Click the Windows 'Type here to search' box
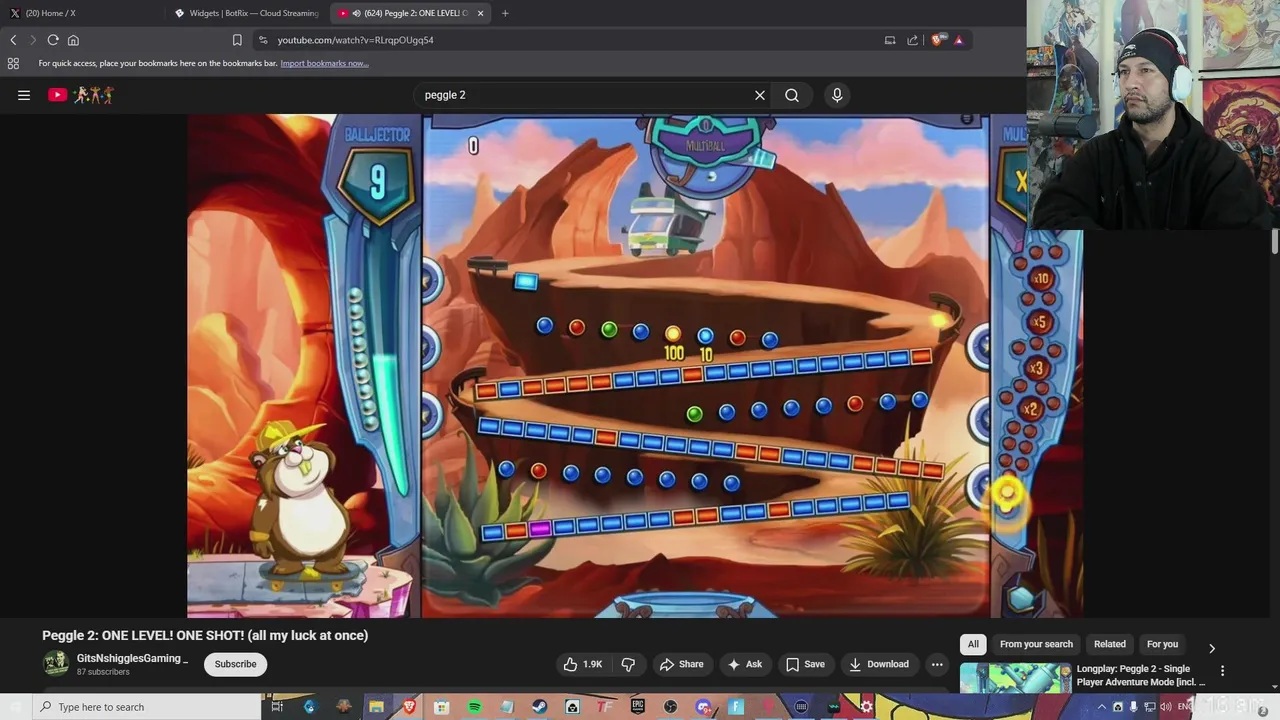 (146, 707)
